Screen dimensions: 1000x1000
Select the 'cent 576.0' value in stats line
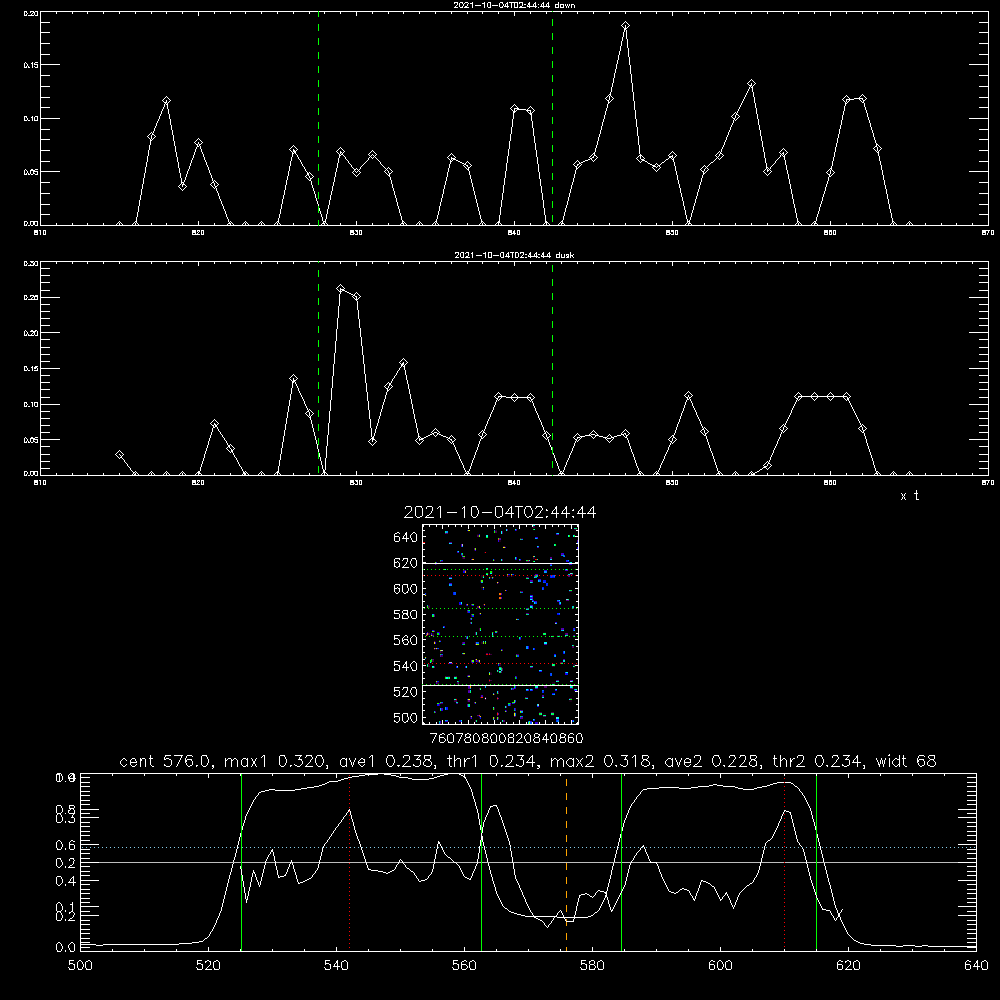165,761
